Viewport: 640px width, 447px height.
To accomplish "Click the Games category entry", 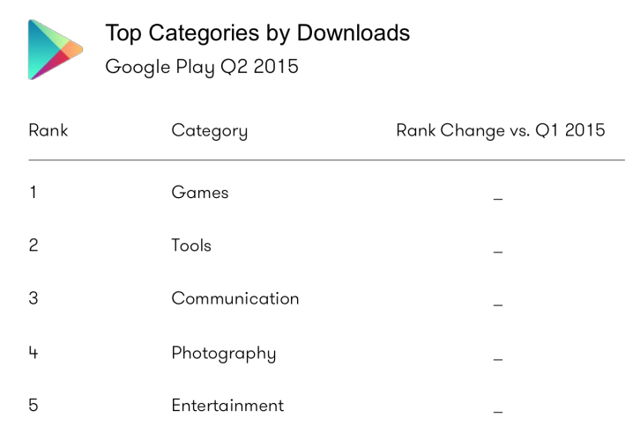I will click(200, 192).
